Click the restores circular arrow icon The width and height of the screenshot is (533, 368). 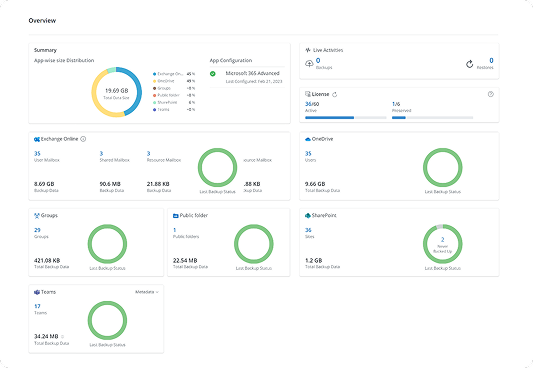click(469, 64)
